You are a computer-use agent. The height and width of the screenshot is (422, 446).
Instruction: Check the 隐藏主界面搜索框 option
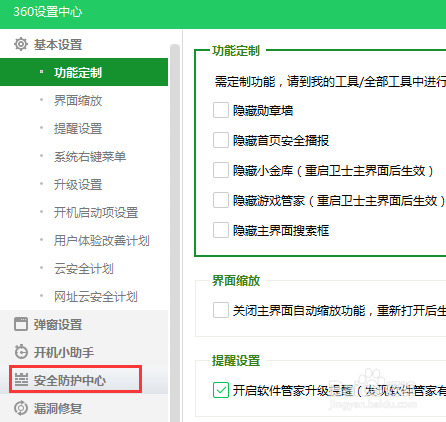pyautogui.click(x=221, y=230)
